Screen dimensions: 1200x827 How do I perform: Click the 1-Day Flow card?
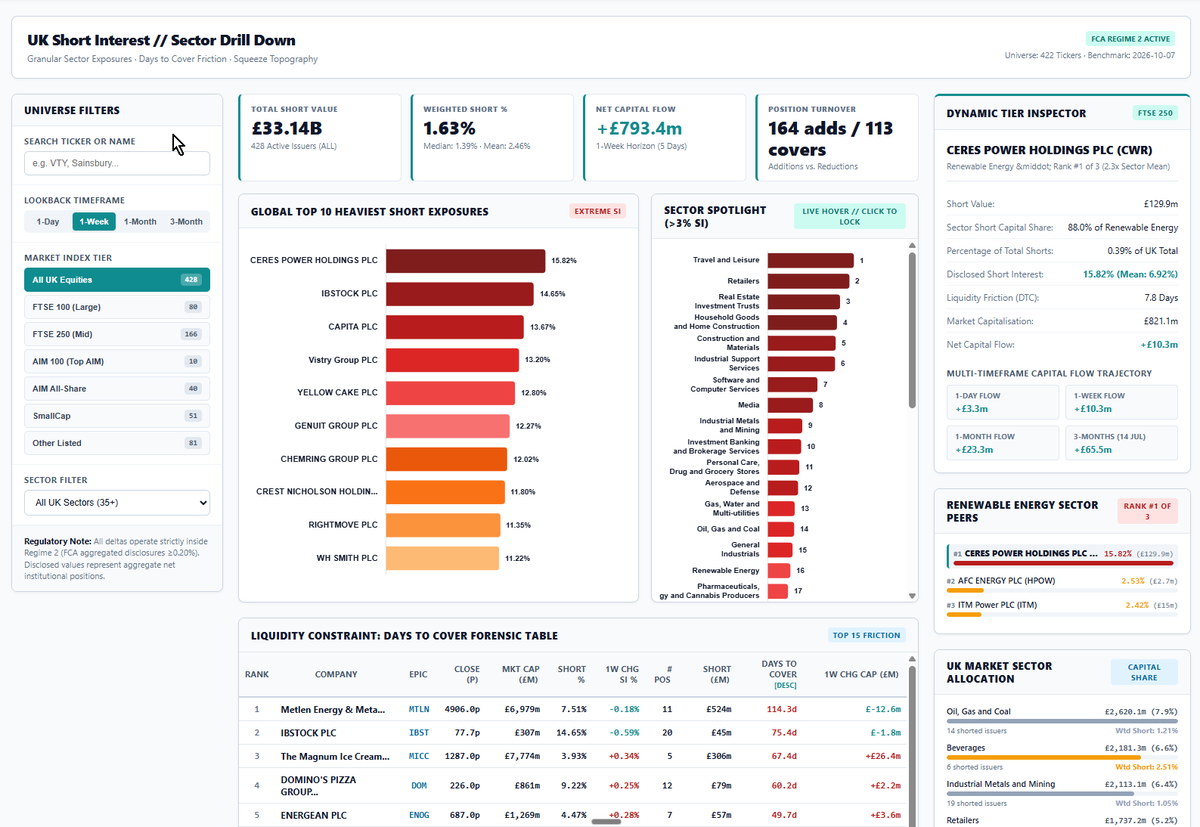(1002, 402)
